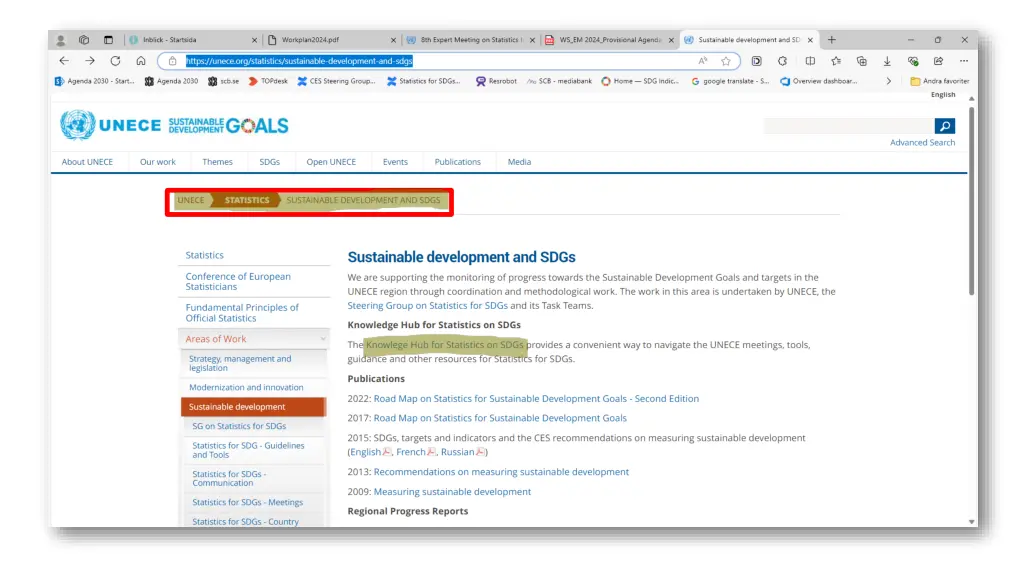Open Steering Group on Statistics for SDGs link
1024x576 pixels.
coord(427,306)
